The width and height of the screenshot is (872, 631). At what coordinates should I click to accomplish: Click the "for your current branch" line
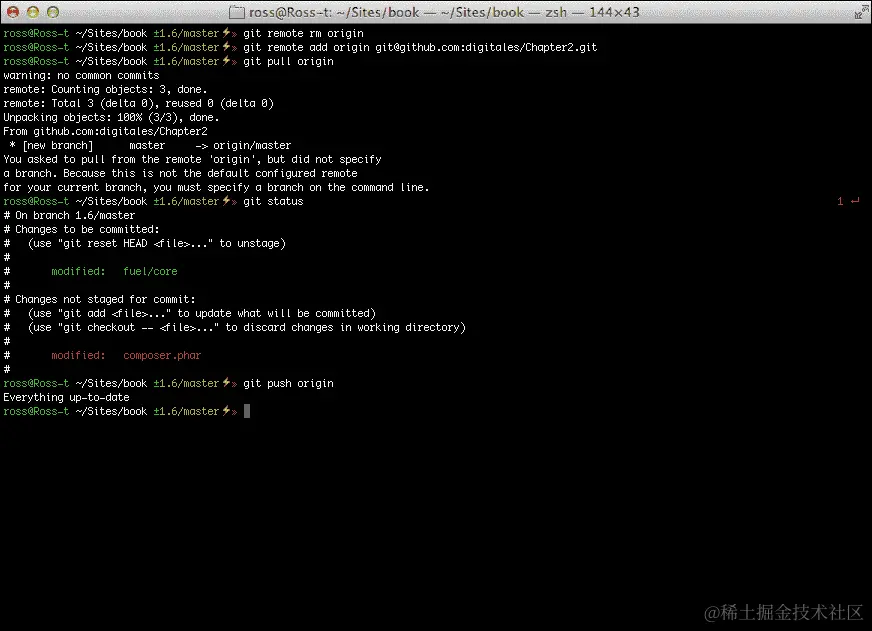coord(216,187)
